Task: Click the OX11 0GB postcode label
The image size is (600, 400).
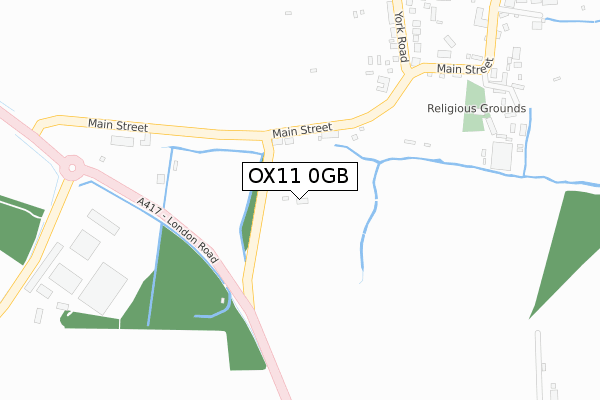Action: pyautogui.click(x=300, y=176)
